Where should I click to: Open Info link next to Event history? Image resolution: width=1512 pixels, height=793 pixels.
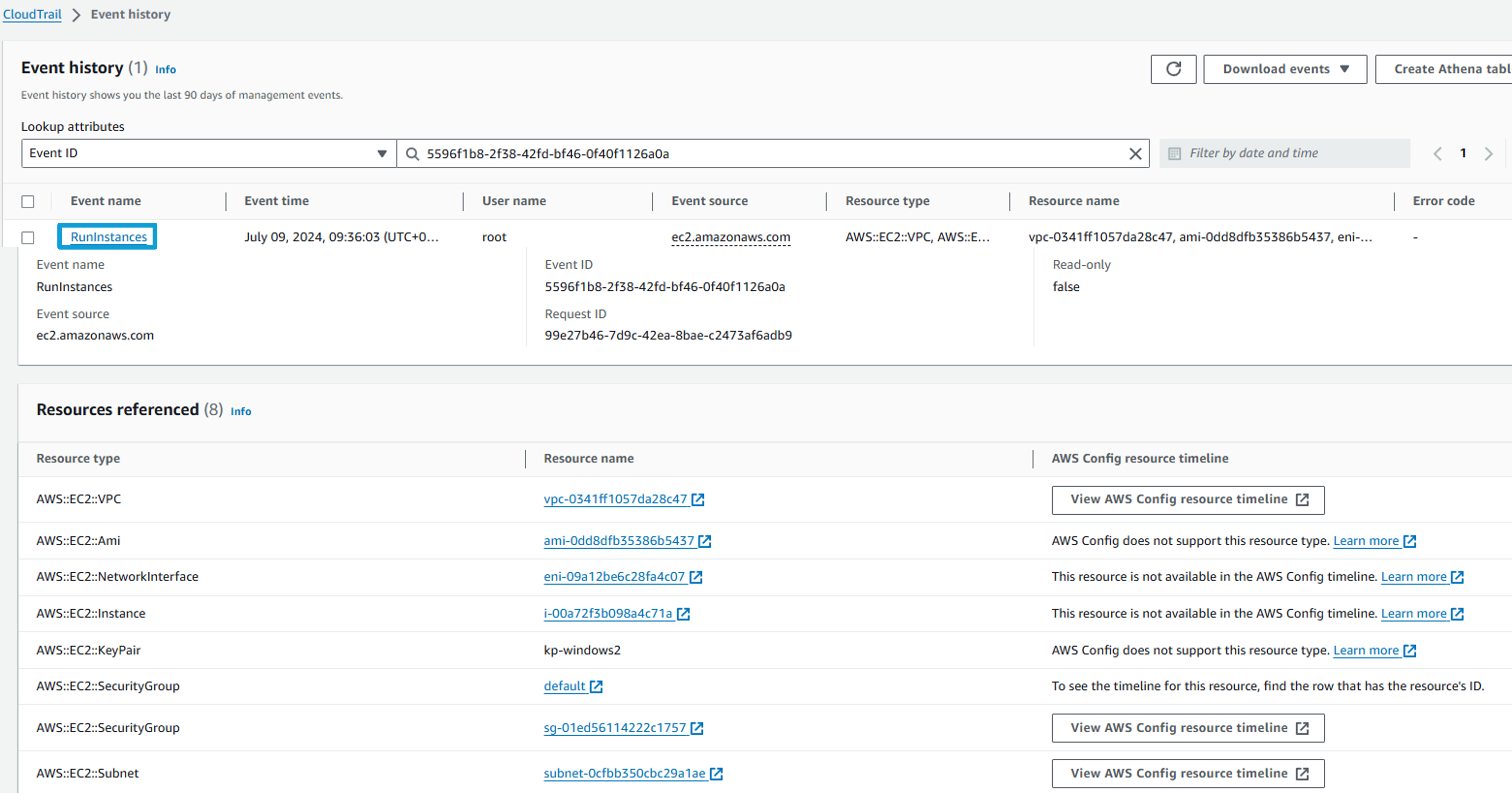[166, 69]
